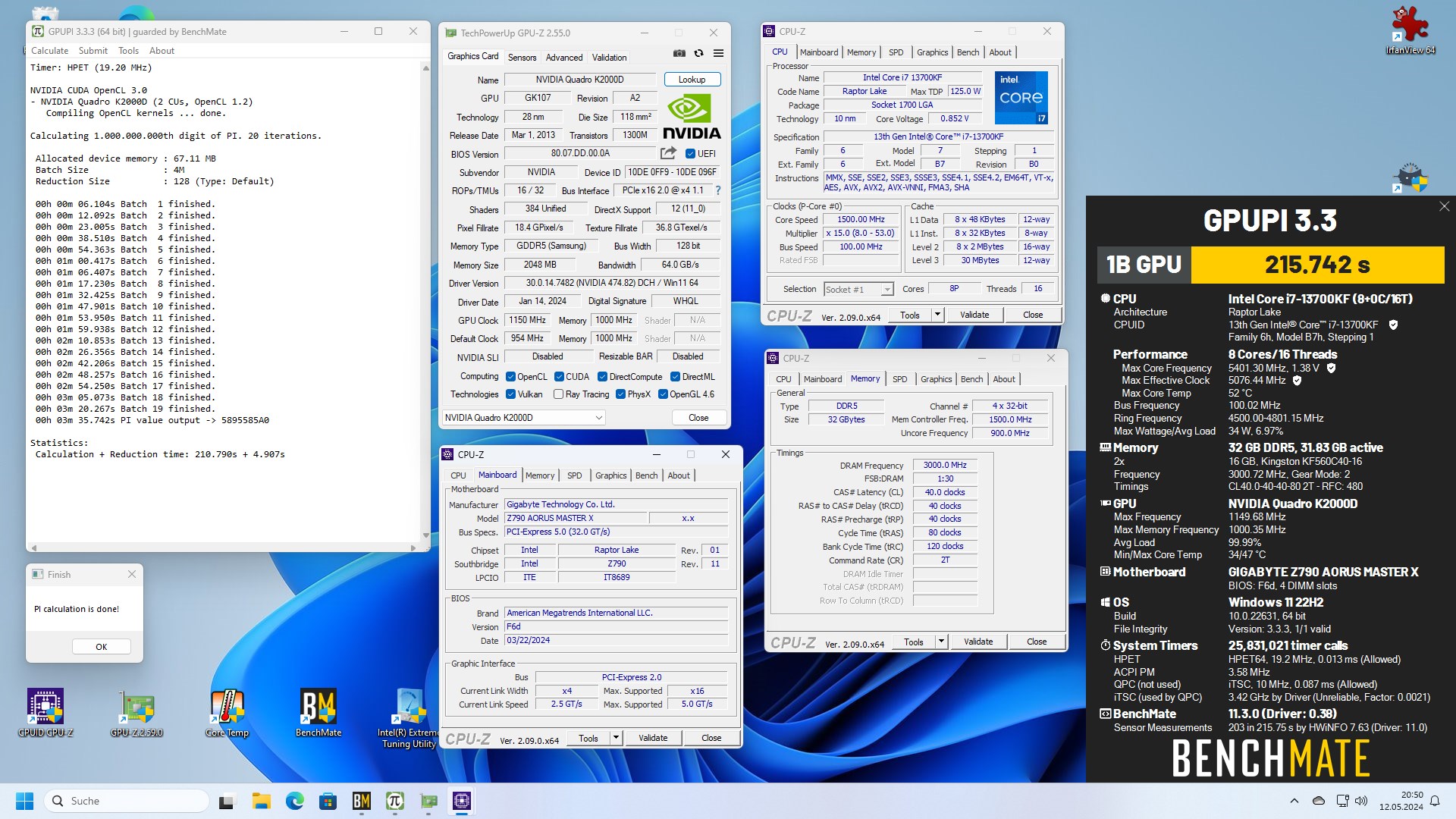Screen dimensions: 1456x819
Task: Toggle the Vulkan checkbox
Action: click(510, 394)
